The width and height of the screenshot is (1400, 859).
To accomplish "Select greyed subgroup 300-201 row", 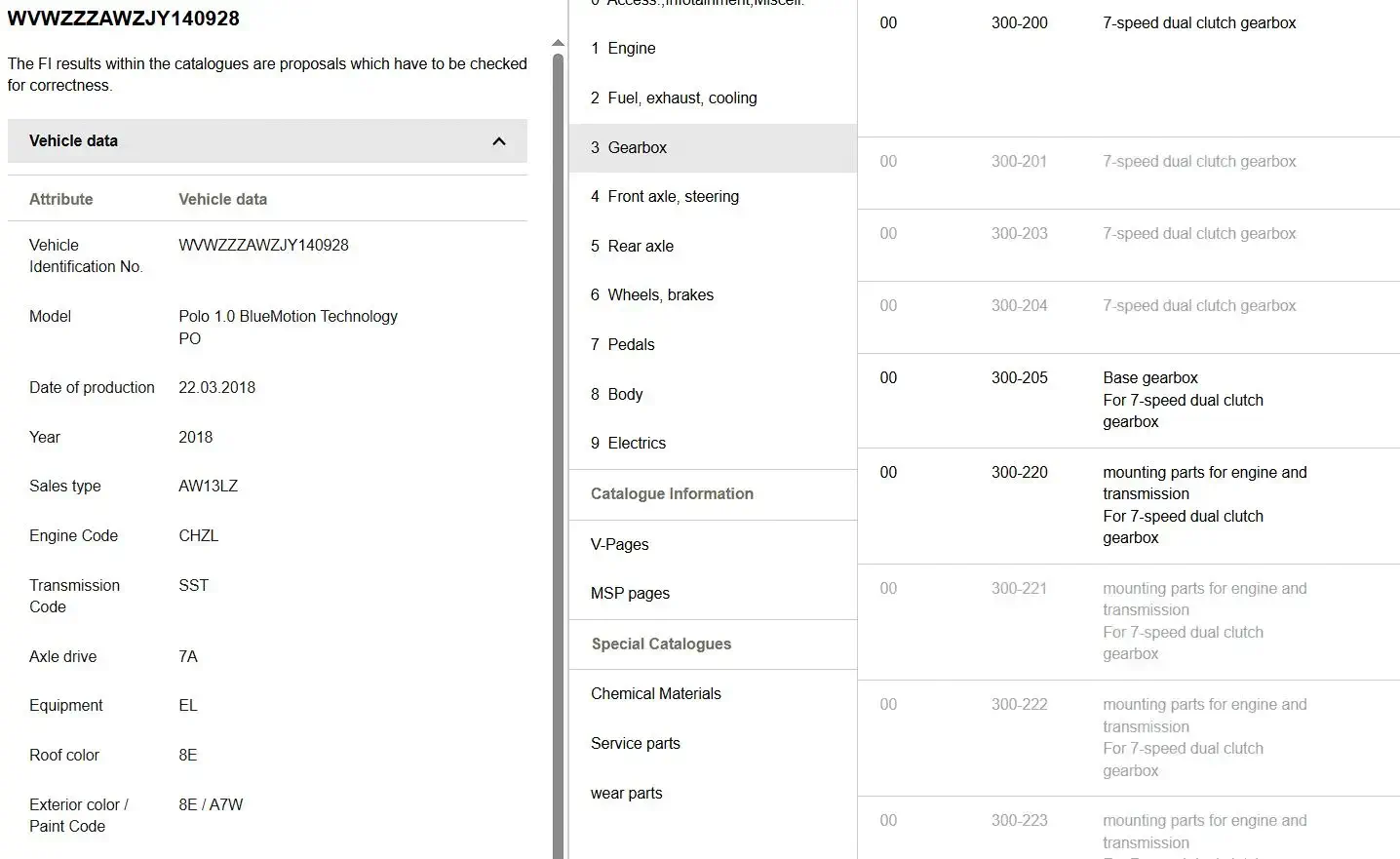I will pos(1129,174).
